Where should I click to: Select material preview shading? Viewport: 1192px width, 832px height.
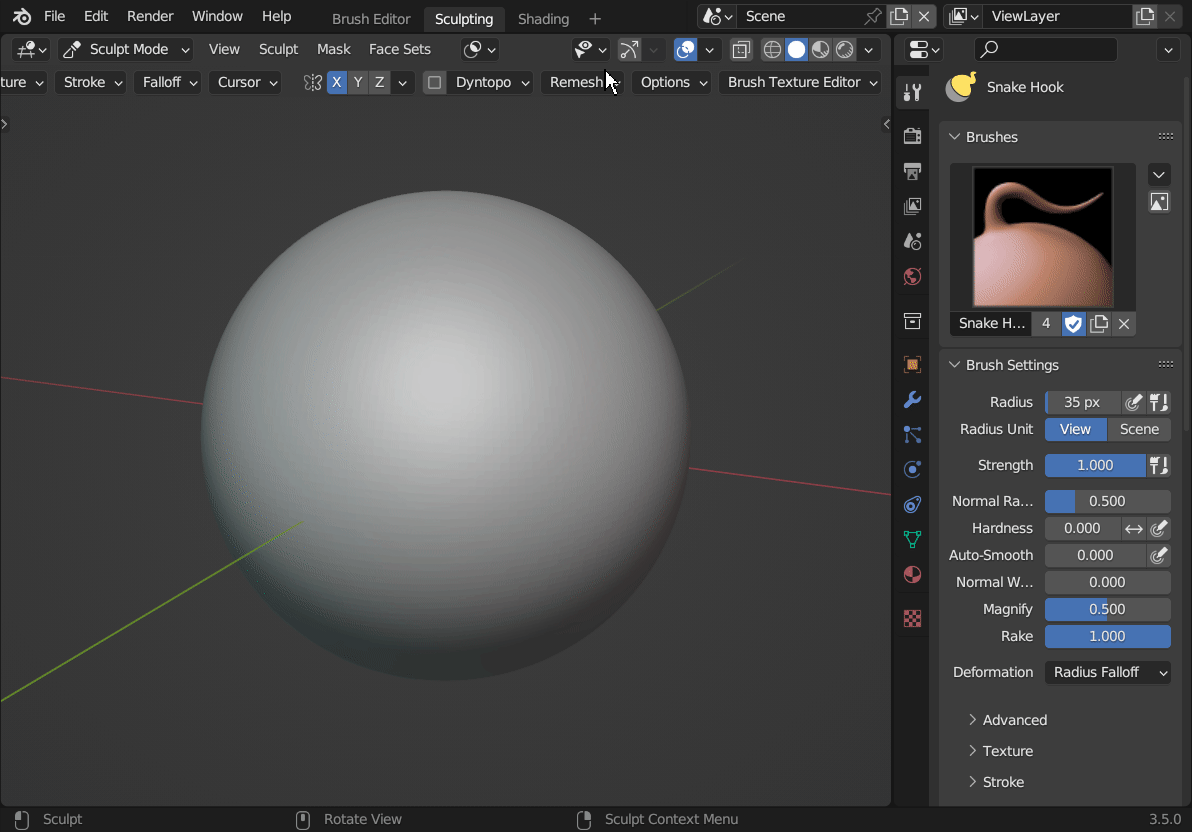[820, 49]
